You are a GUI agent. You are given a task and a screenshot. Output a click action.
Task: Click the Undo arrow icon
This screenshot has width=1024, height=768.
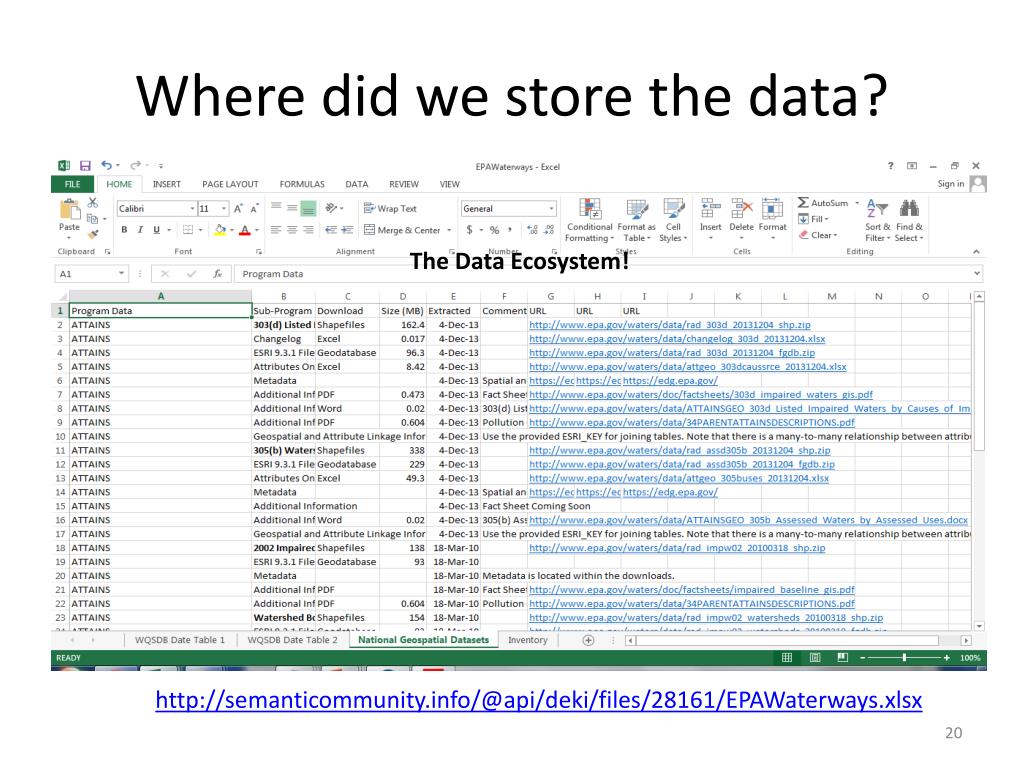pyautogui.click(x=106, y=165)
